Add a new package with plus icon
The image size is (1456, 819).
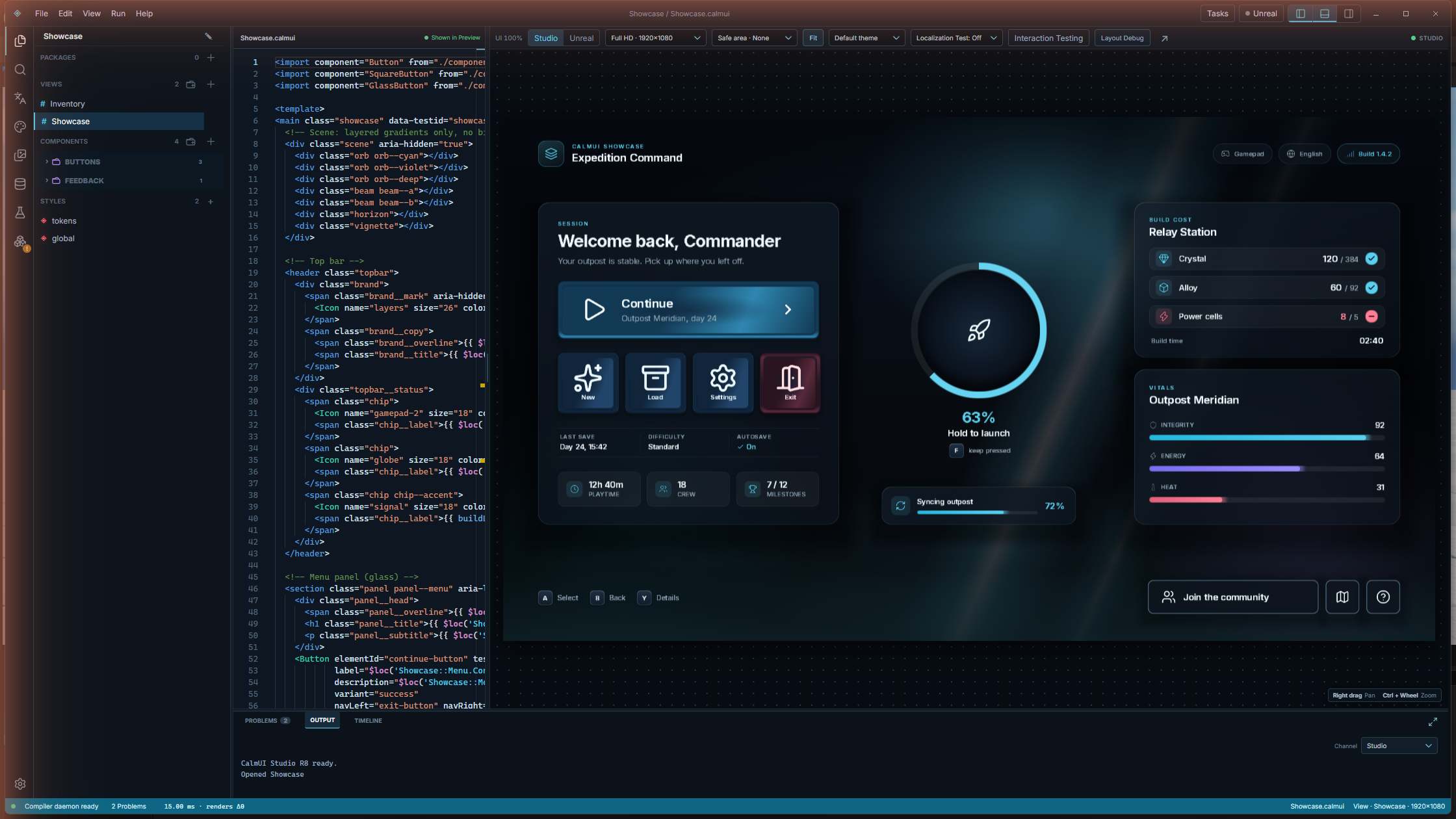pos(211,58)
